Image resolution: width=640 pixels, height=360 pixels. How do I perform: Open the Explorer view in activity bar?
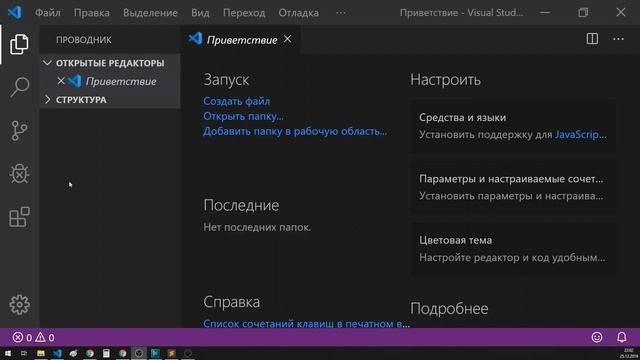click(19, 44)
